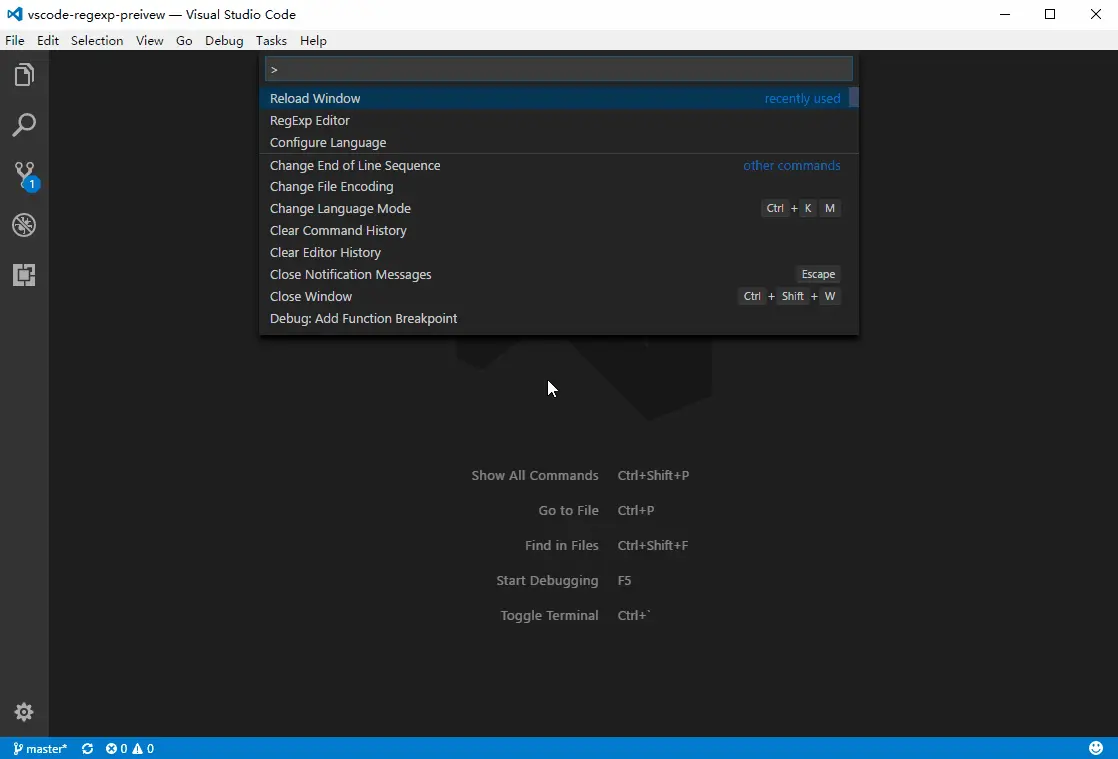Open the Edit menu
Viewport: 1118px width, 759px height.
(x=48, y=41)
